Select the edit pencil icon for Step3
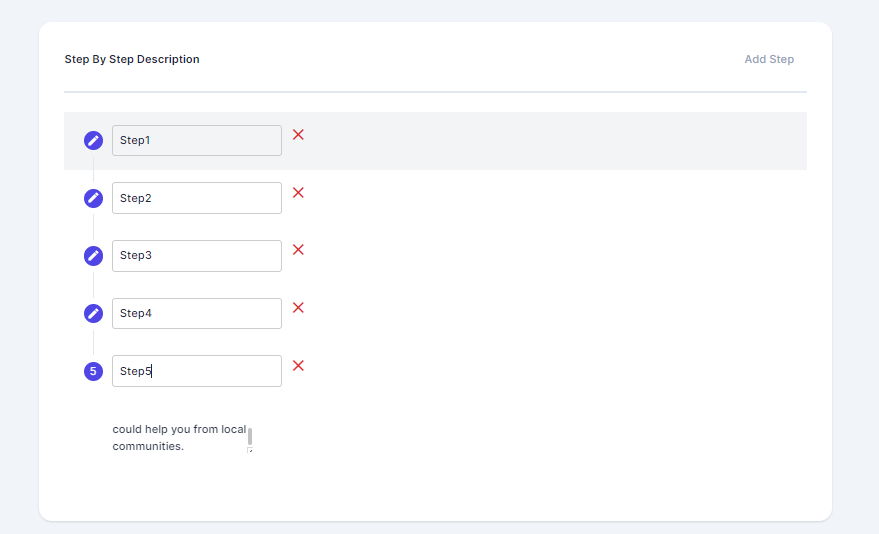 pos(93,256)
